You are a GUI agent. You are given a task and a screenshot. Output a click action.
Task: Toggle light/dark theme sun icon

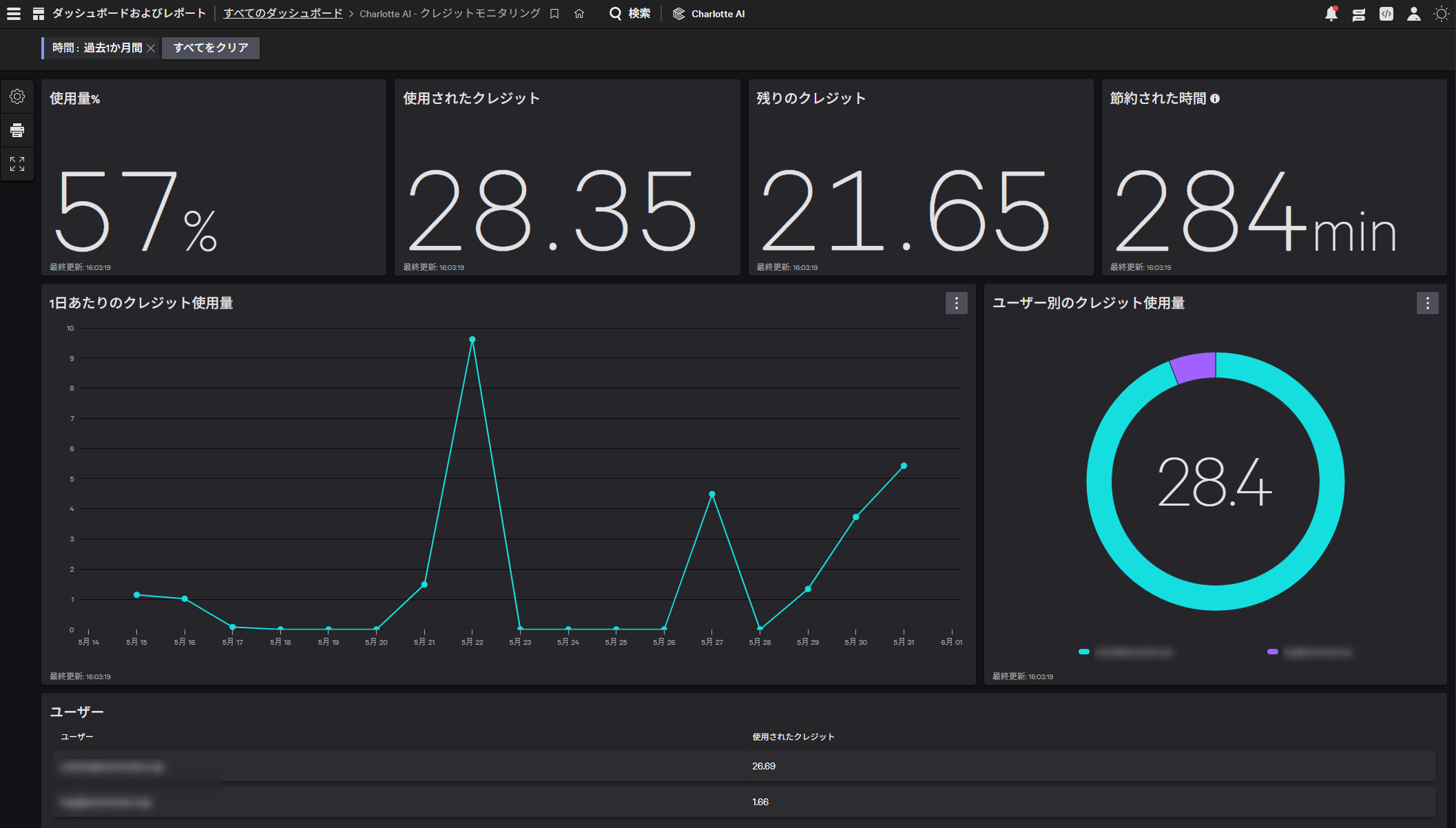(x=1441, y=14)
